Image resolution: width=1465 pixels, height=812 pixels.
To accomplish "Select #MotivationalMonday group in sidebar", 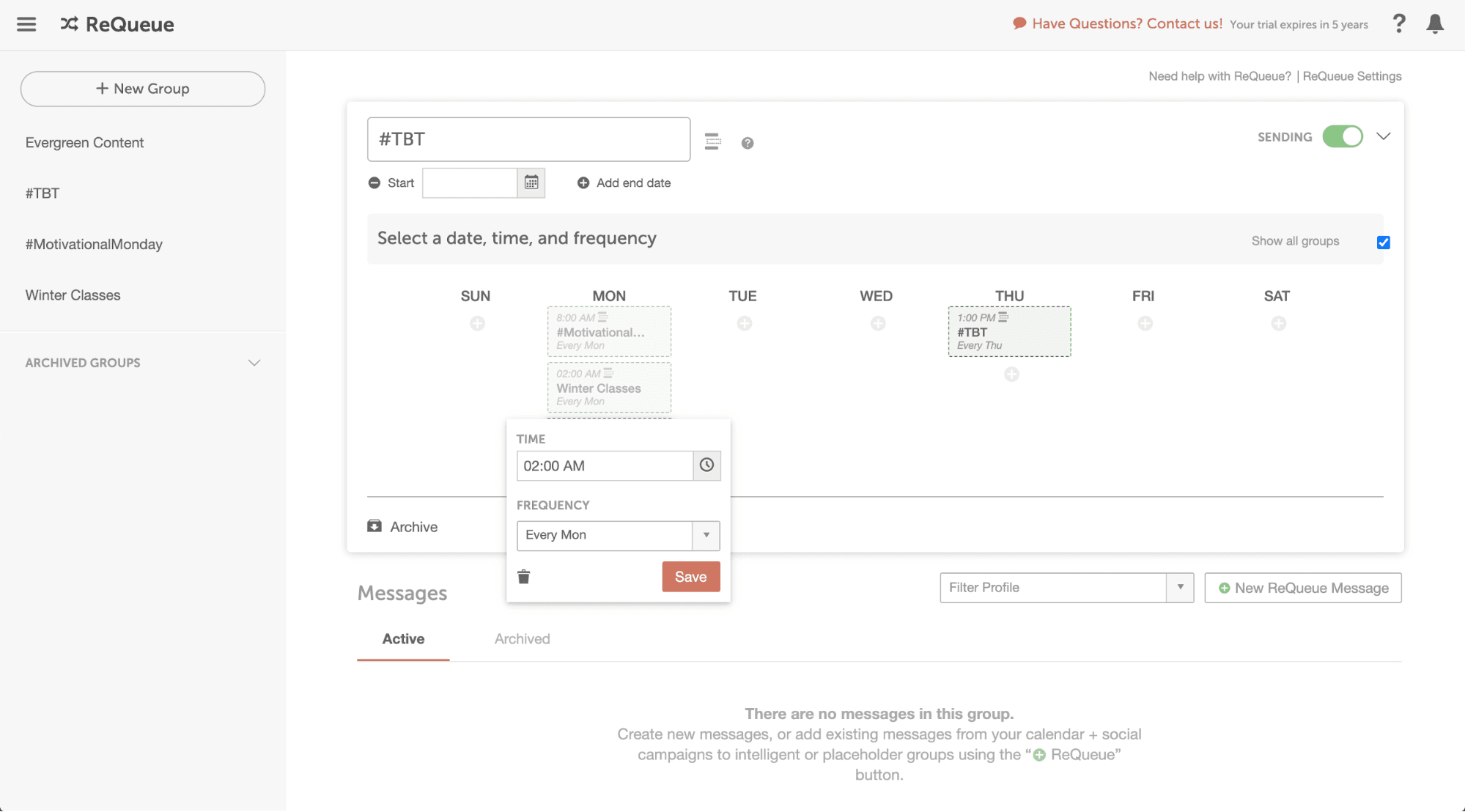I will coord(94,244).
